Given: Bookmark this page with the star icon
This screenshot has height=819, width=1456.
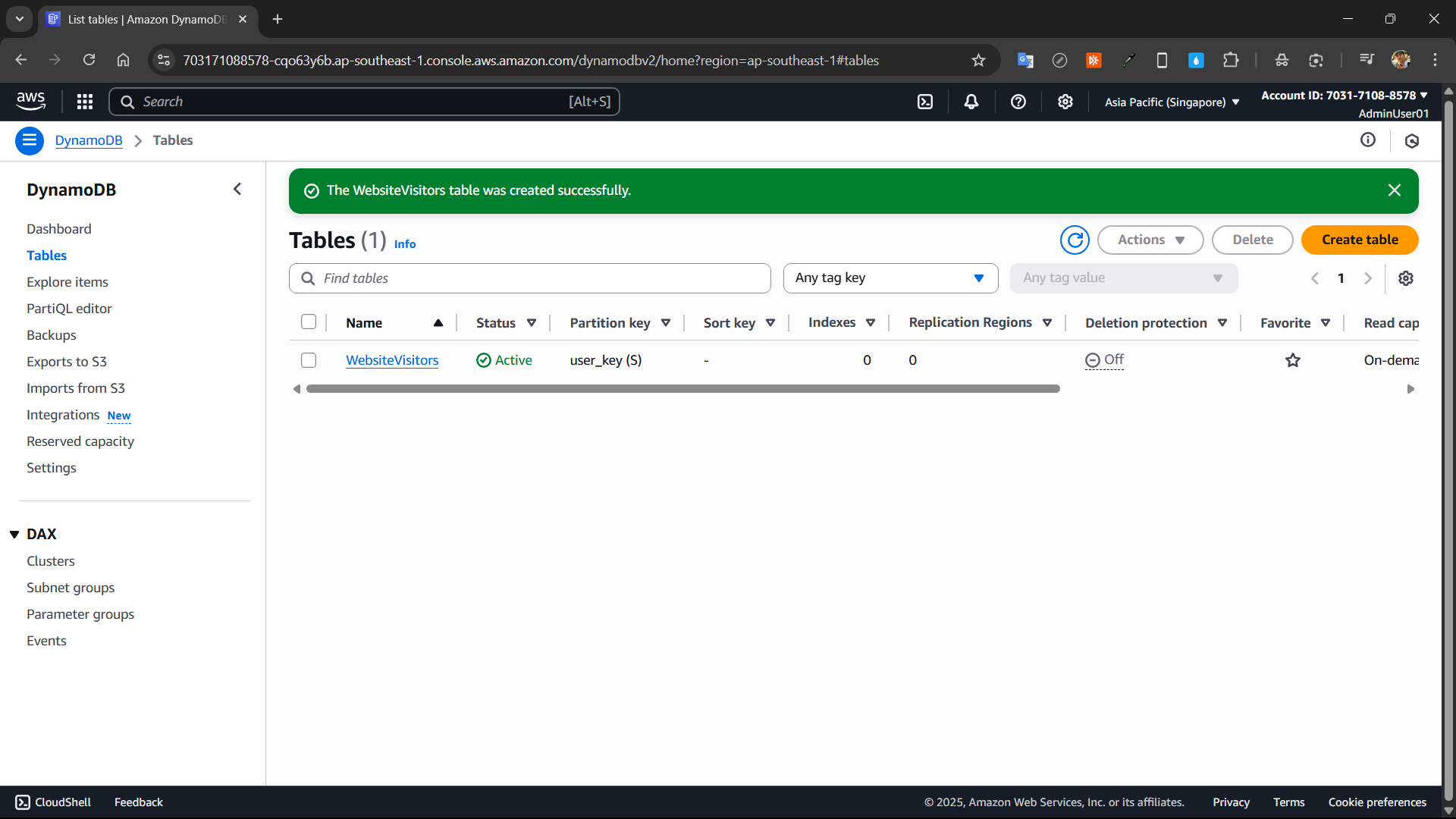Looking at the screenshot, I should (x=978, y=60).
